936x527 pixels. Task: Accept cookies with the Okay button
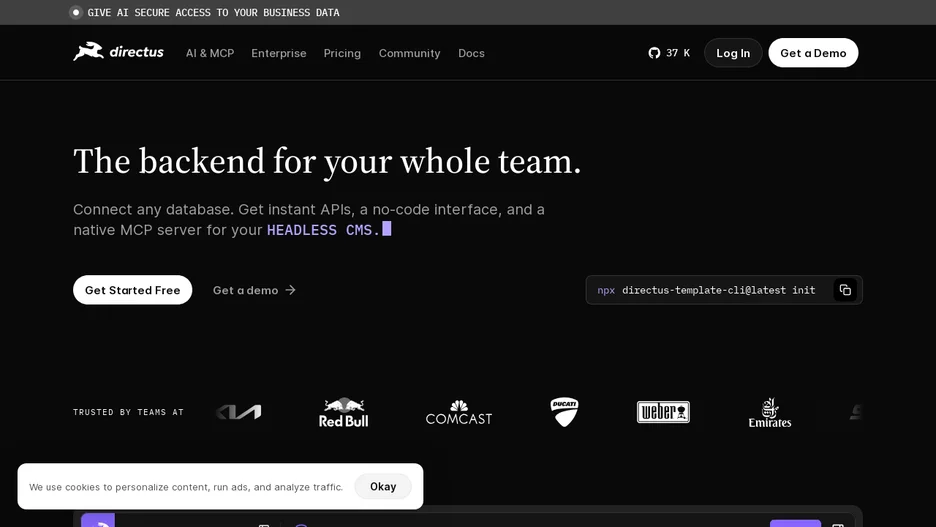[383, 486]
